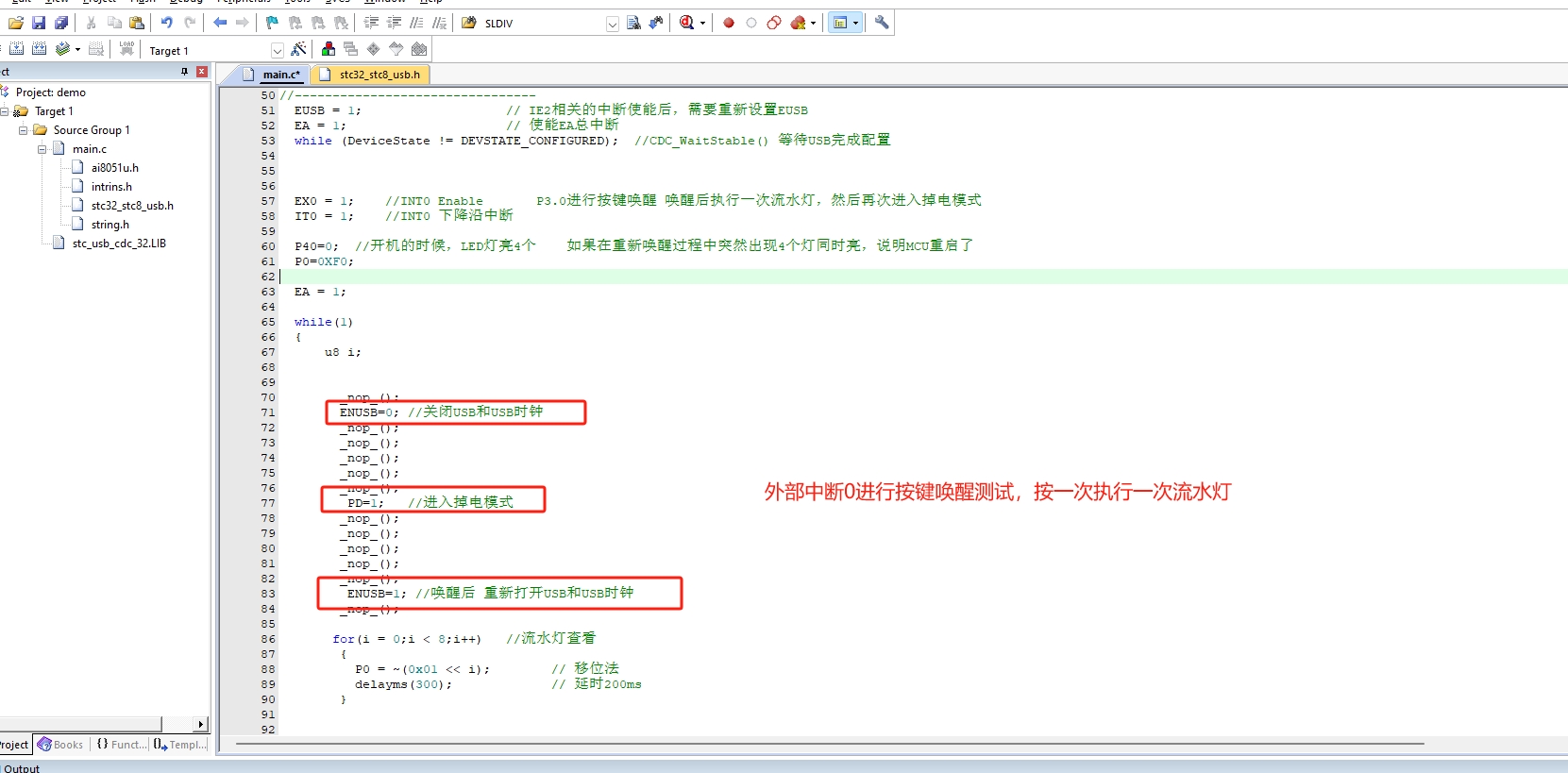Click the Save All icon
The height and width of the screenshot is (773, 1568).
click(x=61, y=23)
